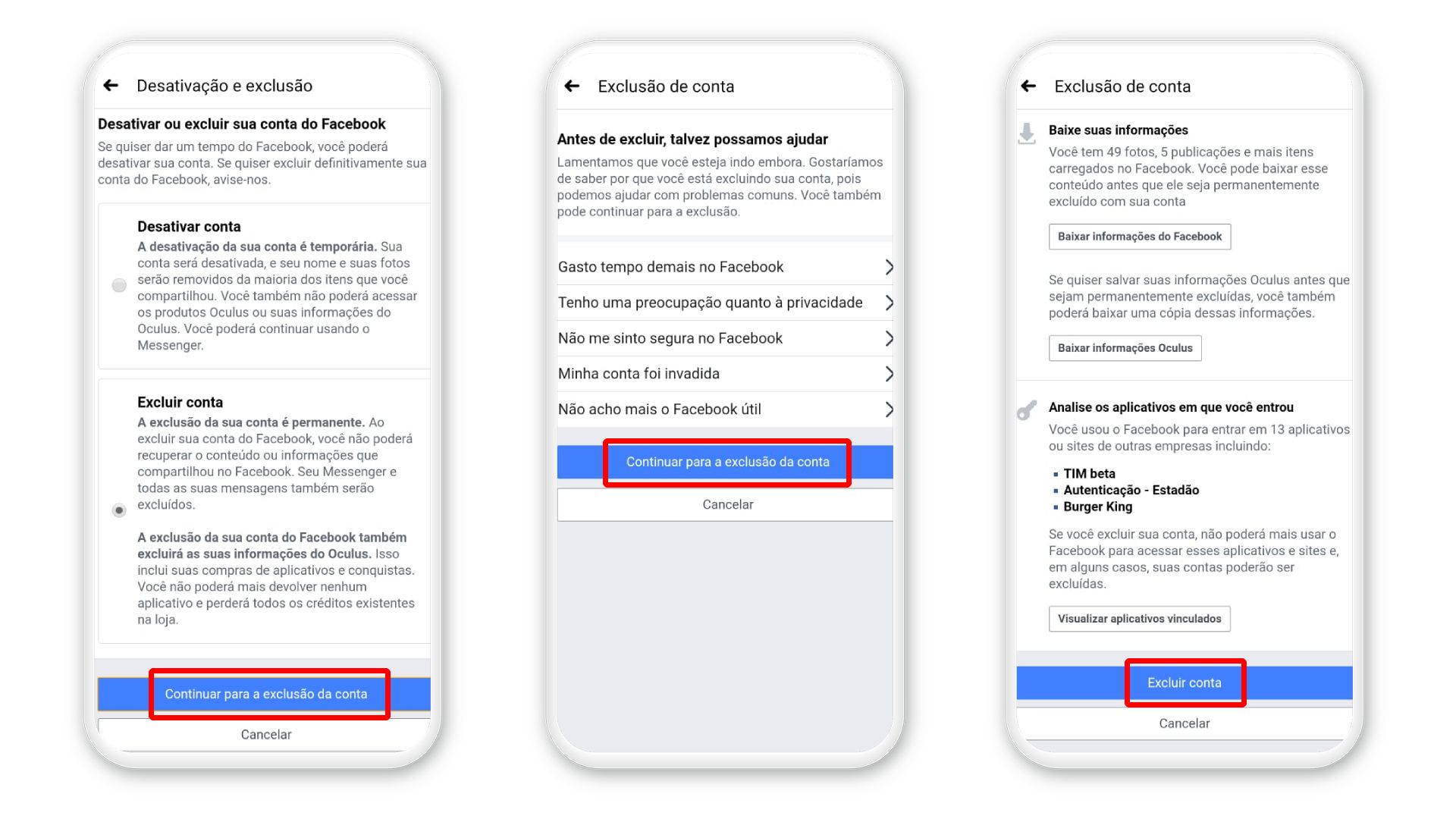Click Continuar para a exclusão da conta (middle screen)
1456x819 pixels.
(x=728, y=461)
